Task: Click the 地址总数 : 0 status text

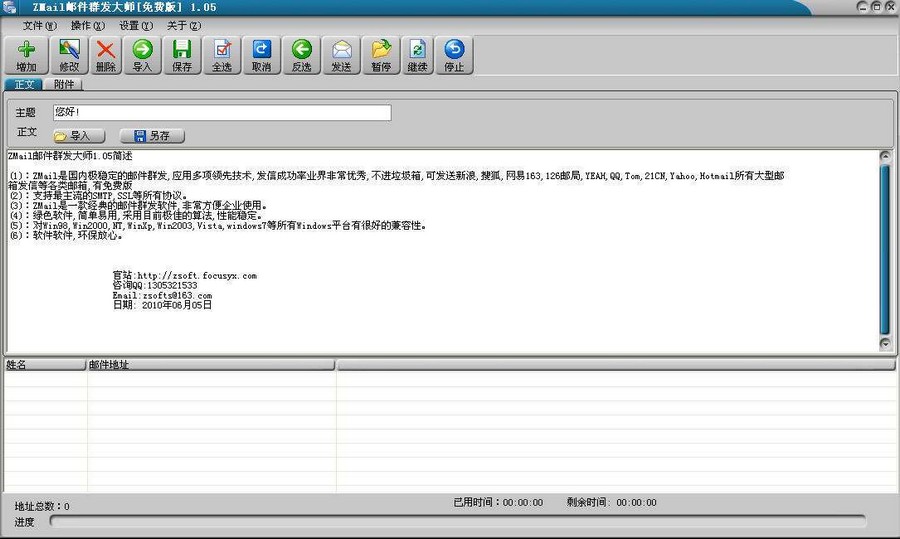Action: pyautogui.click(x=42, y=506)
